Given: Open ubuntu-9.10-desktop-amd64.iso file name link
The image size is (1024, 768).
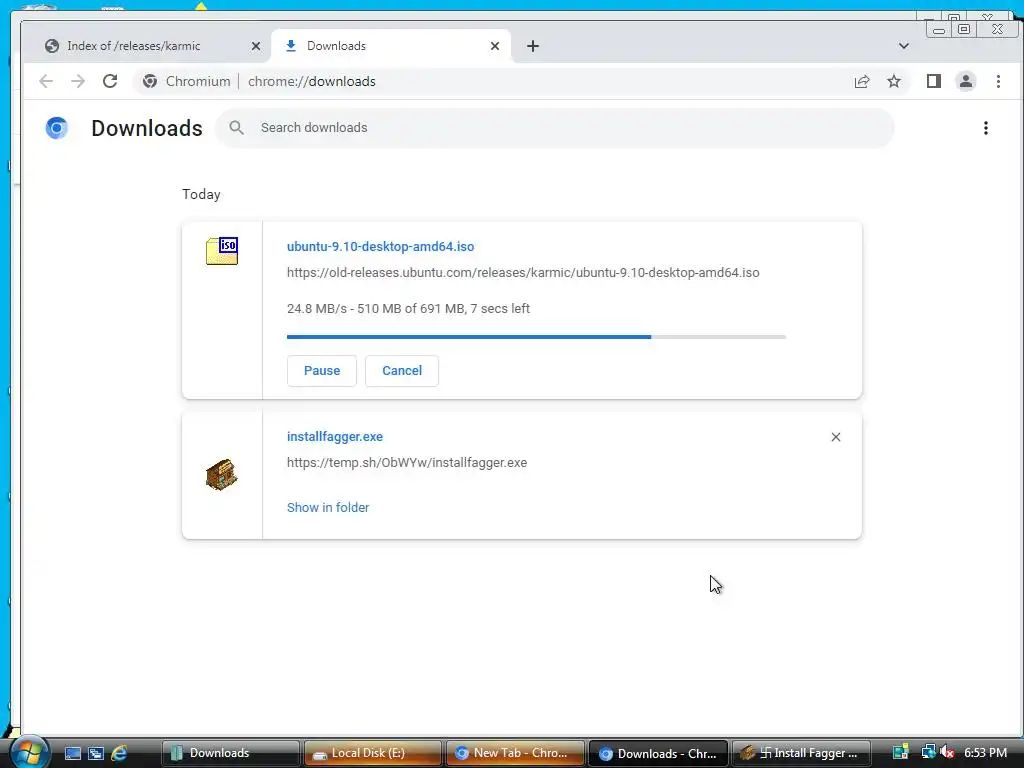Looking at the screenshot, I should 380,247.
